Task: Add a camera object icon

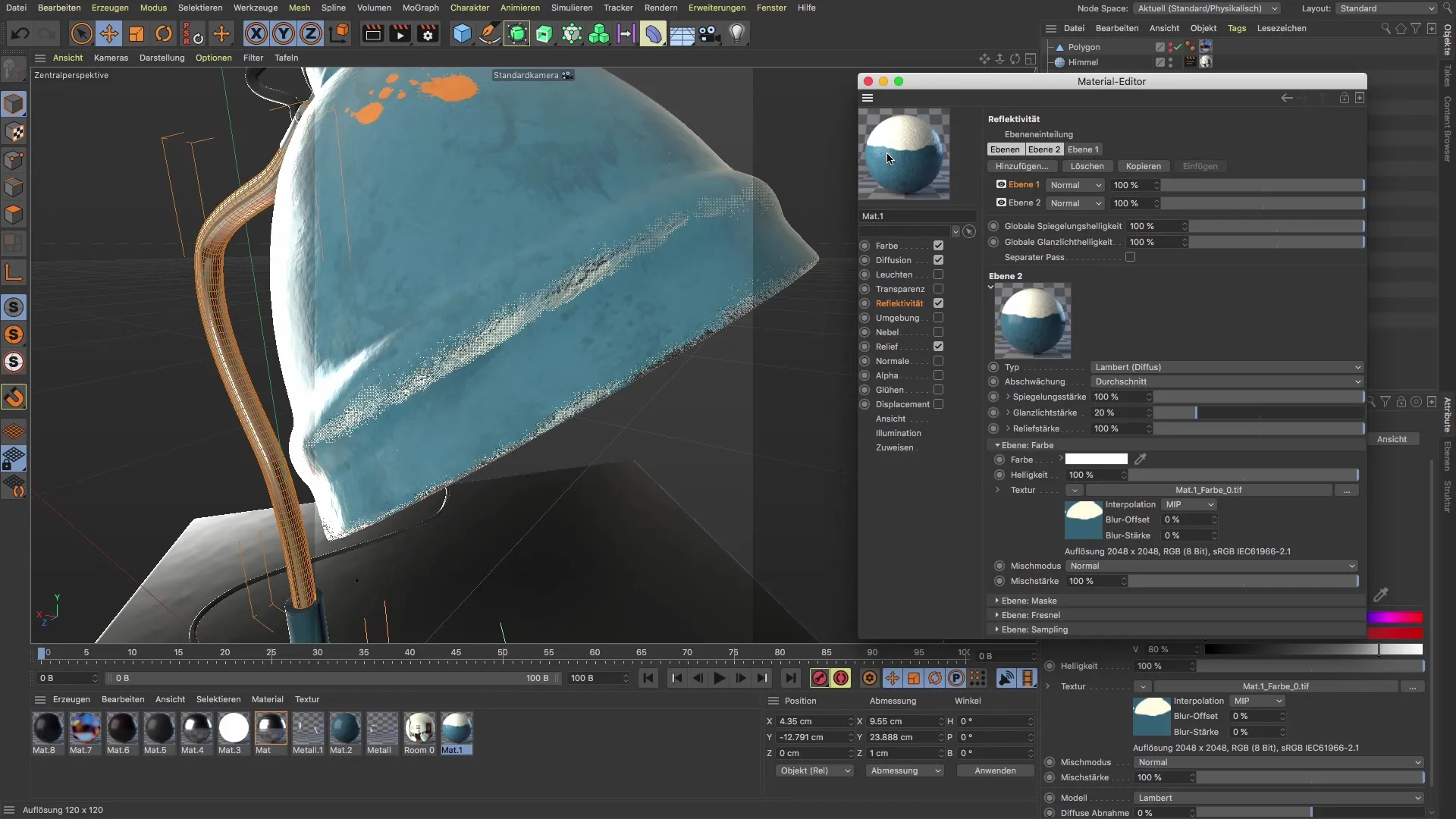Action: point(709,34)
